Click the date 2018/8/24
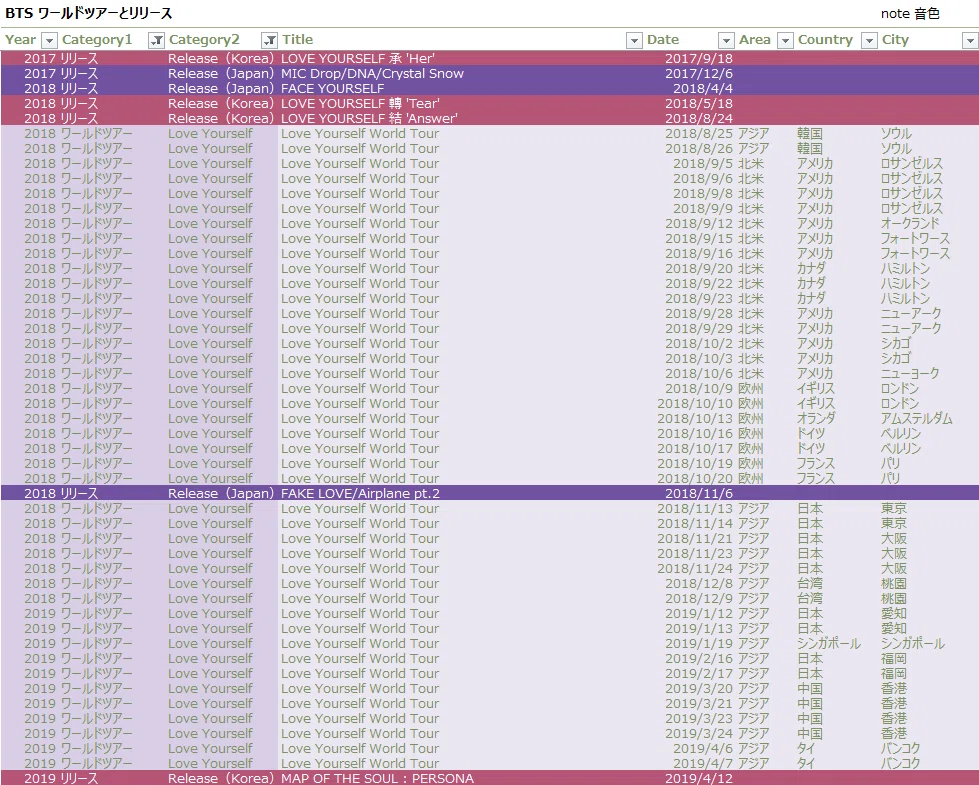 pyautogui.click(x=699, y=119)
